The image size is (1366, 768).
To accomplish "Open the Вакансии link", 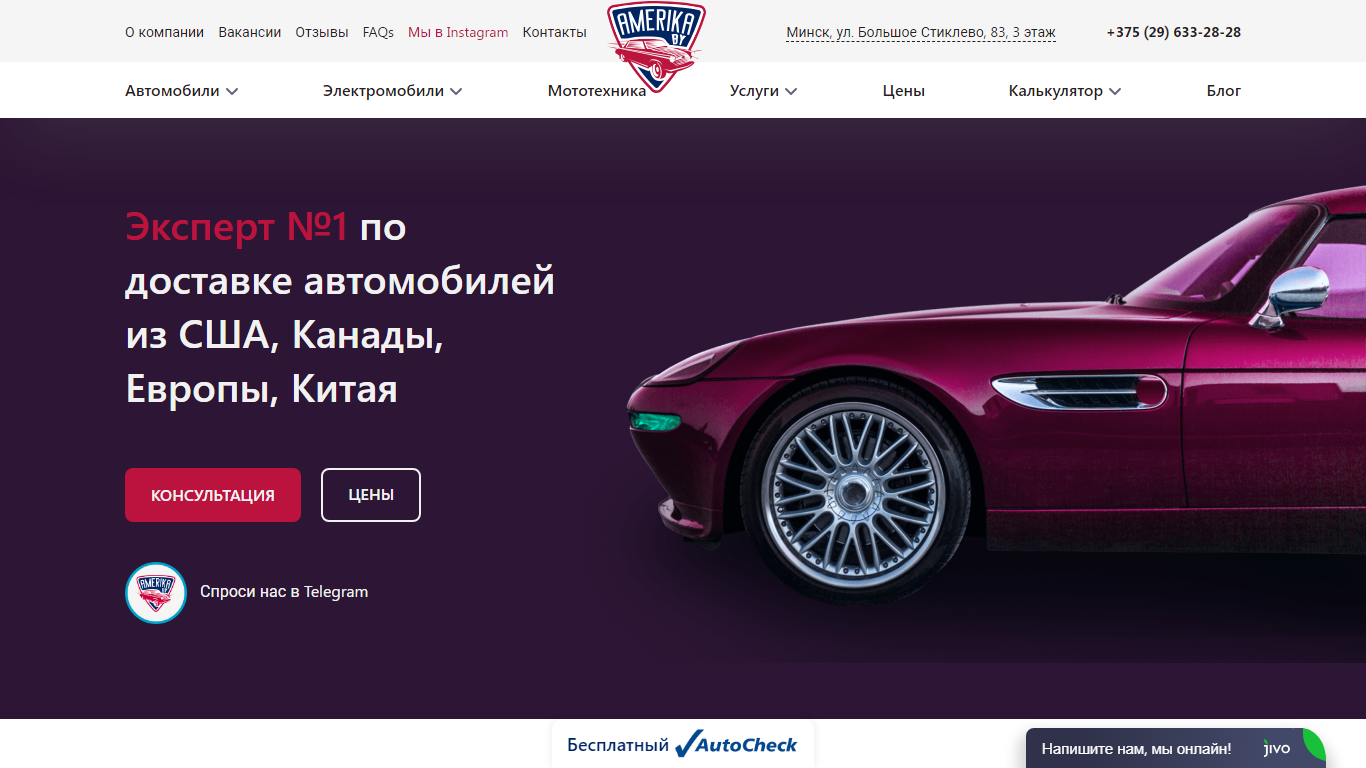I will pyautogui.click(x=250, y=32).
